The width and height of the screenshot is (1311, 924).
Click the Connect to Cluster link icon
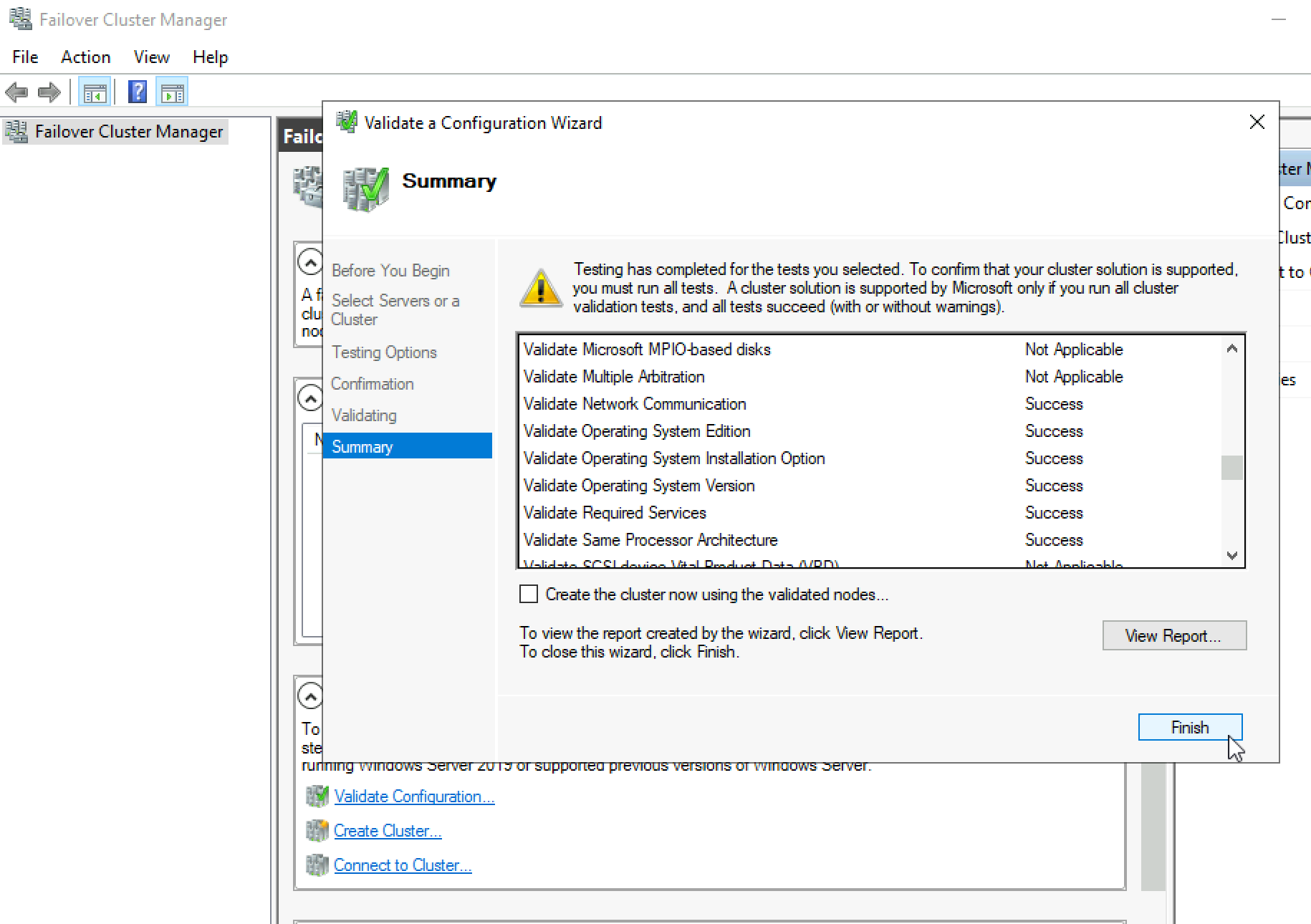coord(317,865)
